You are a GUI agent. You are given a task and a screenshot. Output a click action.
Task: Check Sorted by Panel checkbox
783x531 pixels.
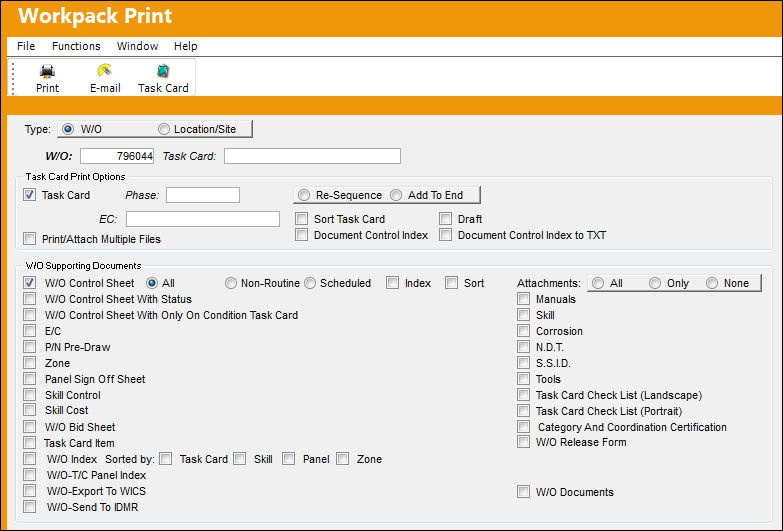[x=288, y=459]
